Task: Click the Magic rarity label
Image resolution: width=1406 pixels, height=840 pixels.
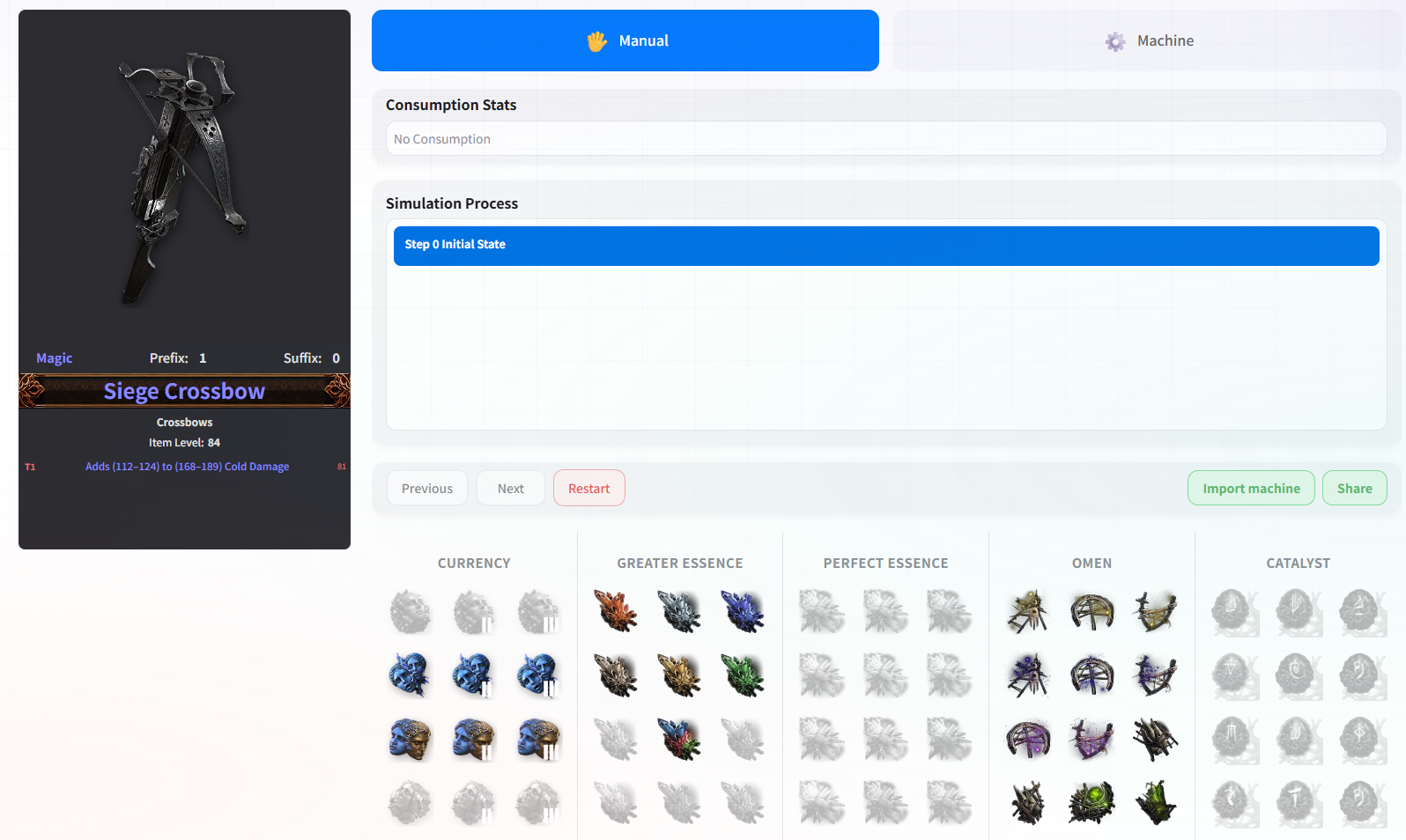Action: tap(55, 358)
